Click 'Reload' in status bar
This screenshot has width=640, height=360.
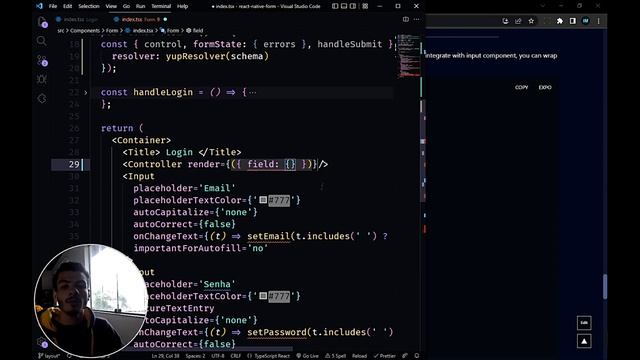click(360, 356)
